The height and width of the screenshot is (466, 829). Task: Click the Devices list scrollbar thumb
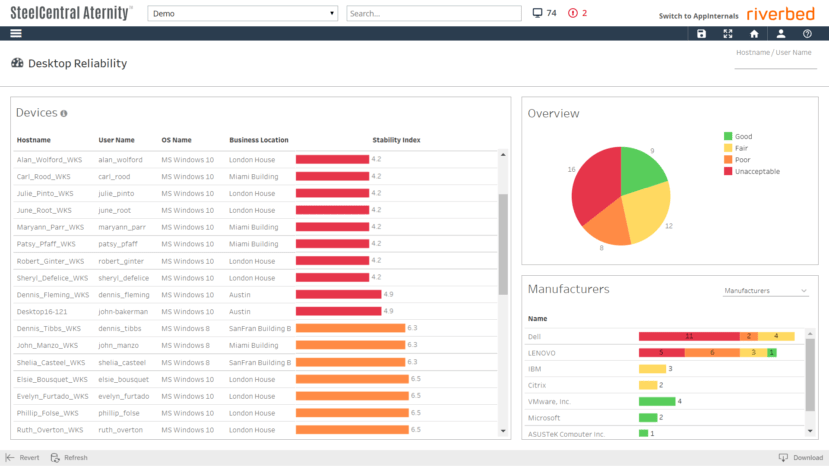click(503, 244)
